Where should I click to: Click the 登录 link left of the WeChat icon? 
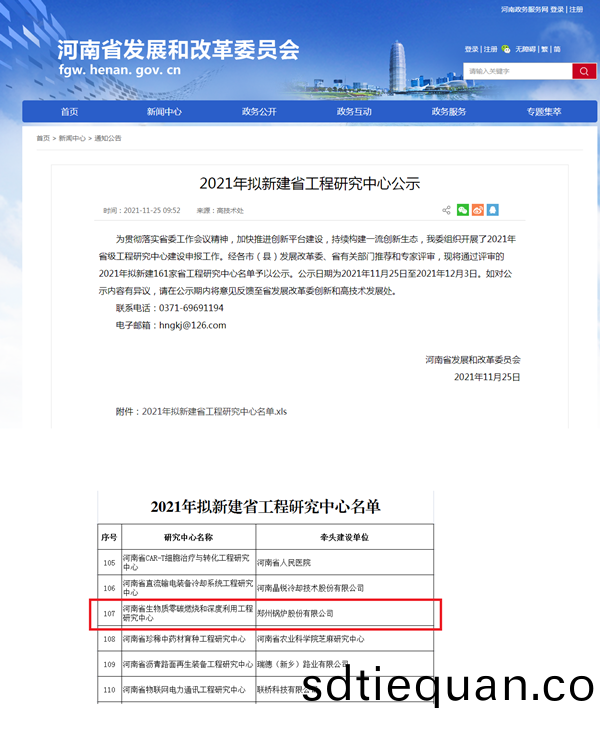pos(472,49)
